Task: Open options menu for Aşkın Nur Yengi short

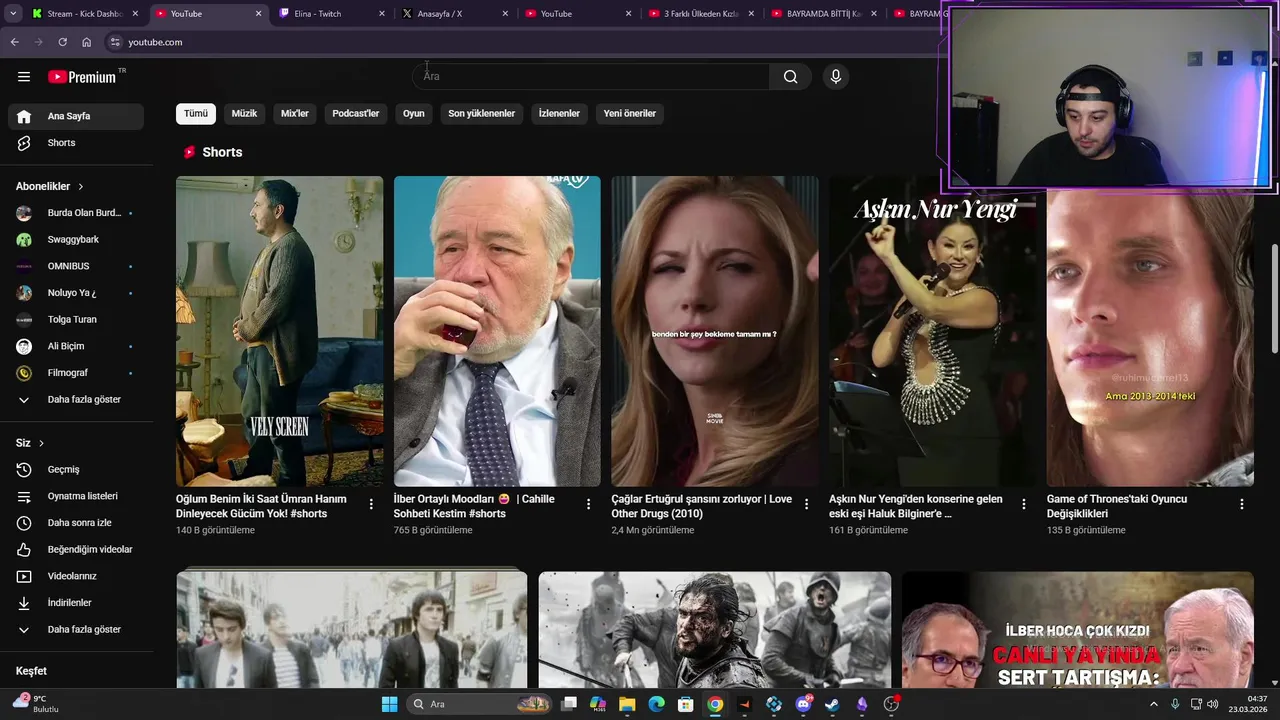Action: pos(1023,505)
